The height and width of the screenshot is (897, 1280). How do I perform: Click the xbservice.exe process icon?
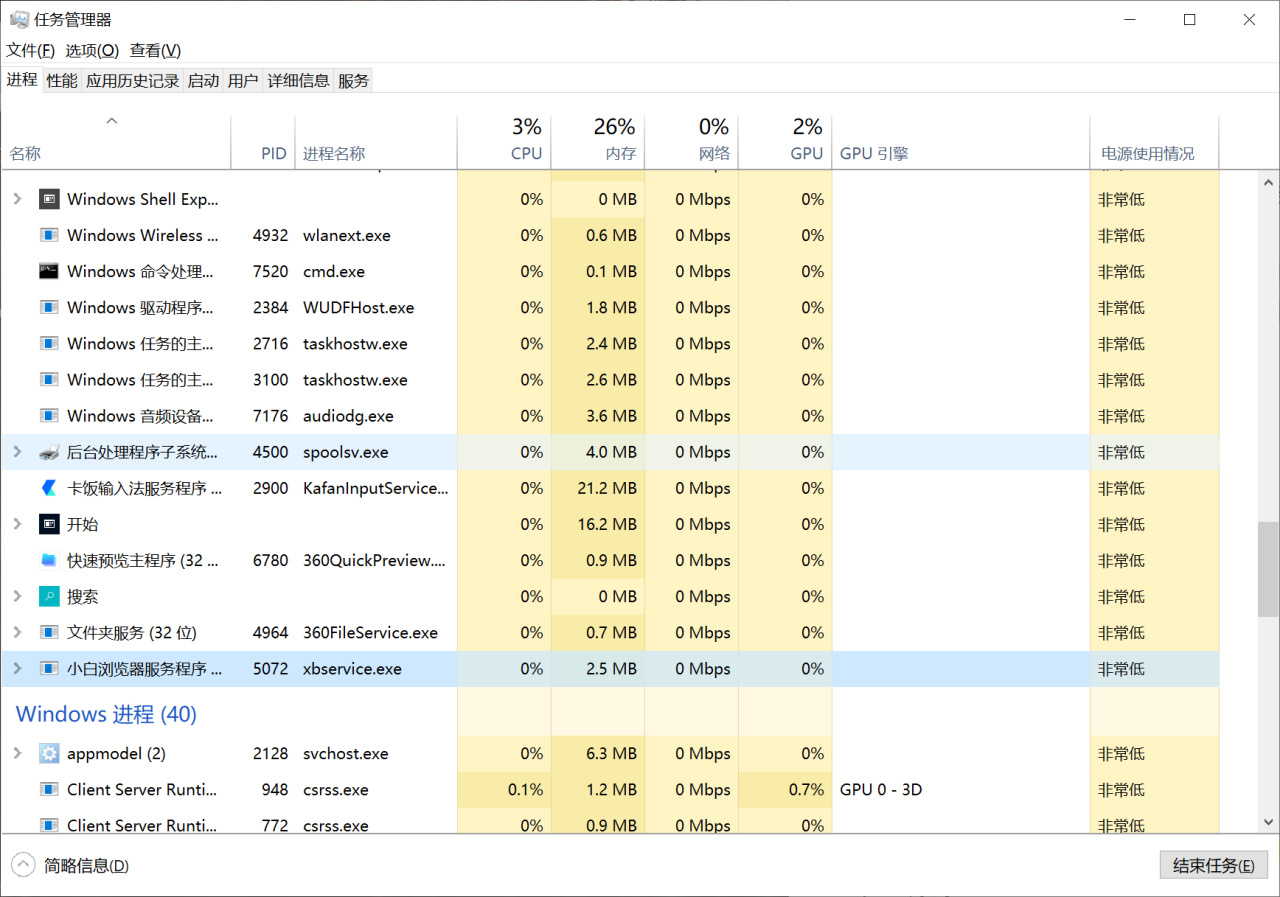pyautogui.click(x=49, y=668)
